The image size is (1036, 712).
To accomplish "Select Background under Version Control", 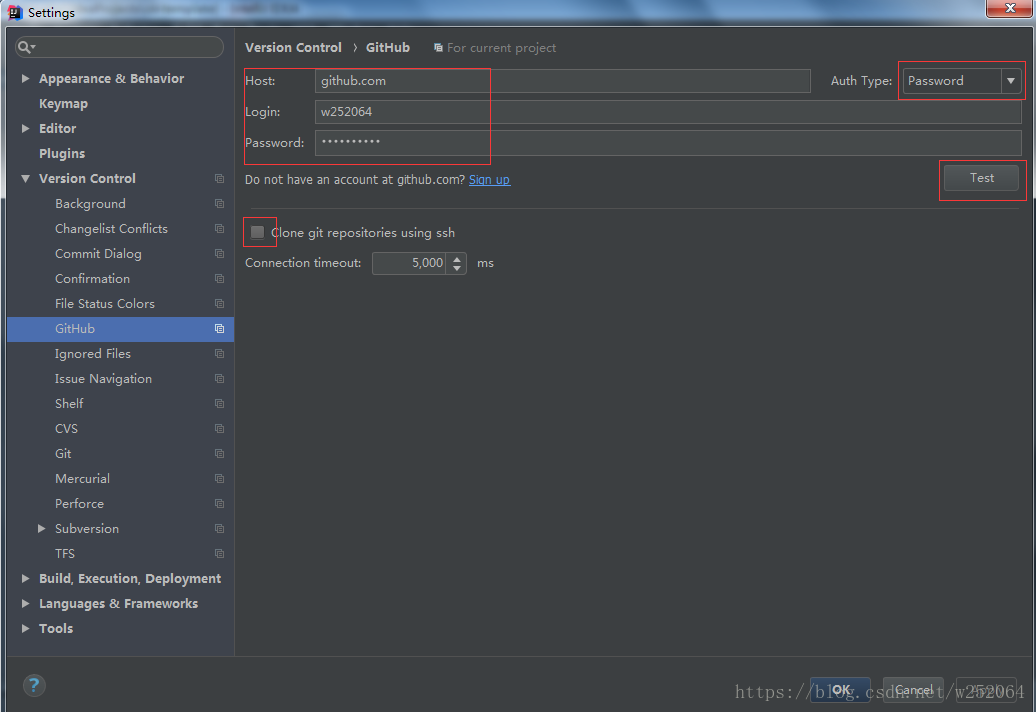I will tap(91, 204).
